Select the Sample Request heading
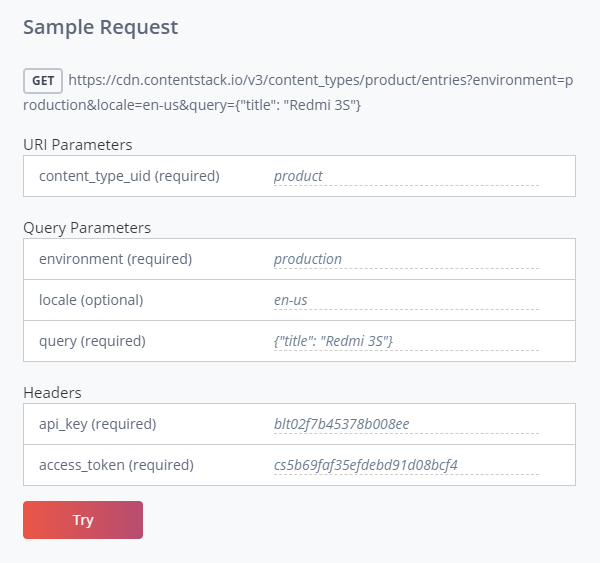Viewport: 600px width, 563px height. (100, 28)
